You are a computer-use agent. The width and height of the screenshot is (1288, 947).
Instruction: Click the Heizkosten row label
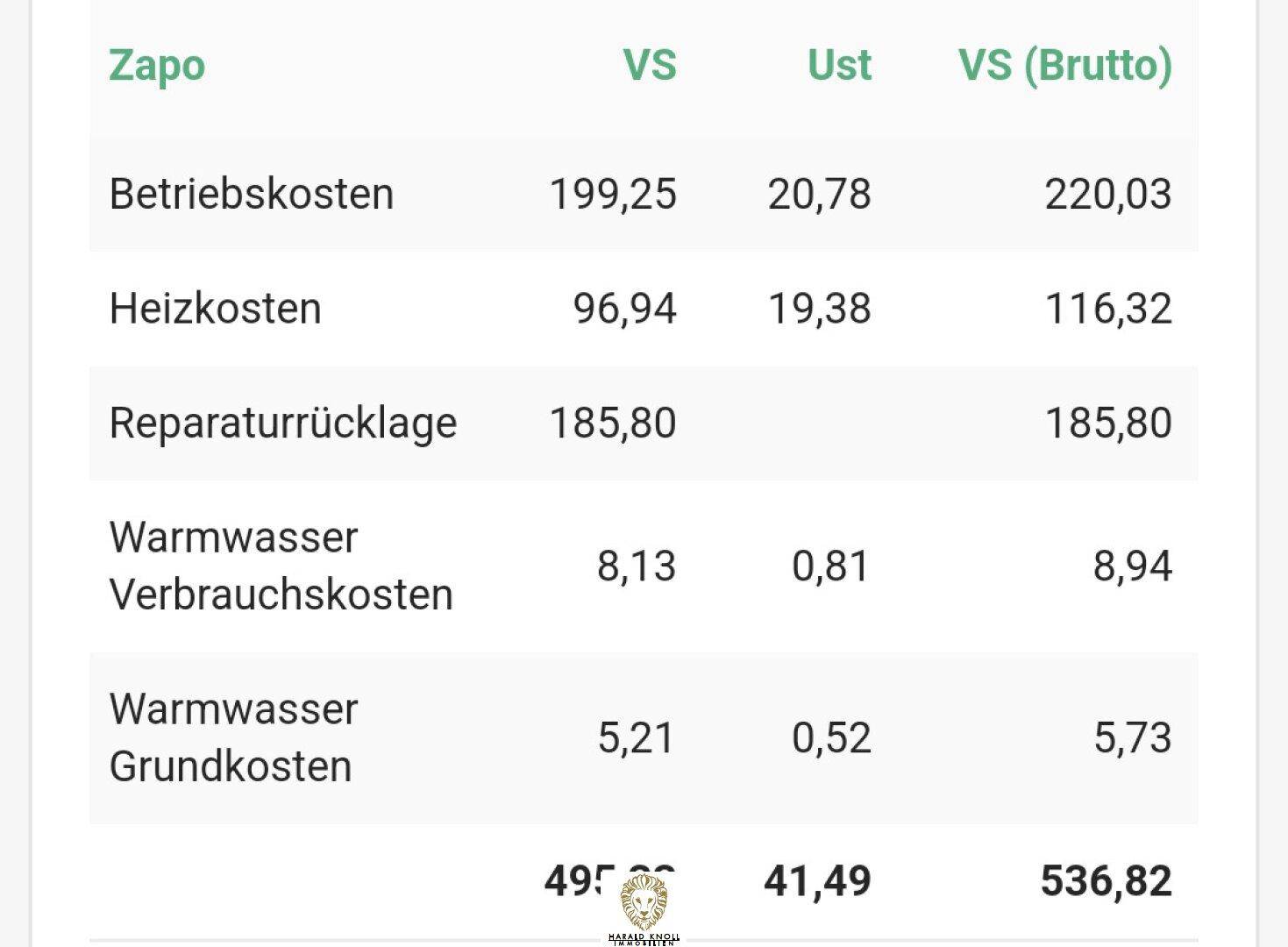(x=215, y=309)
